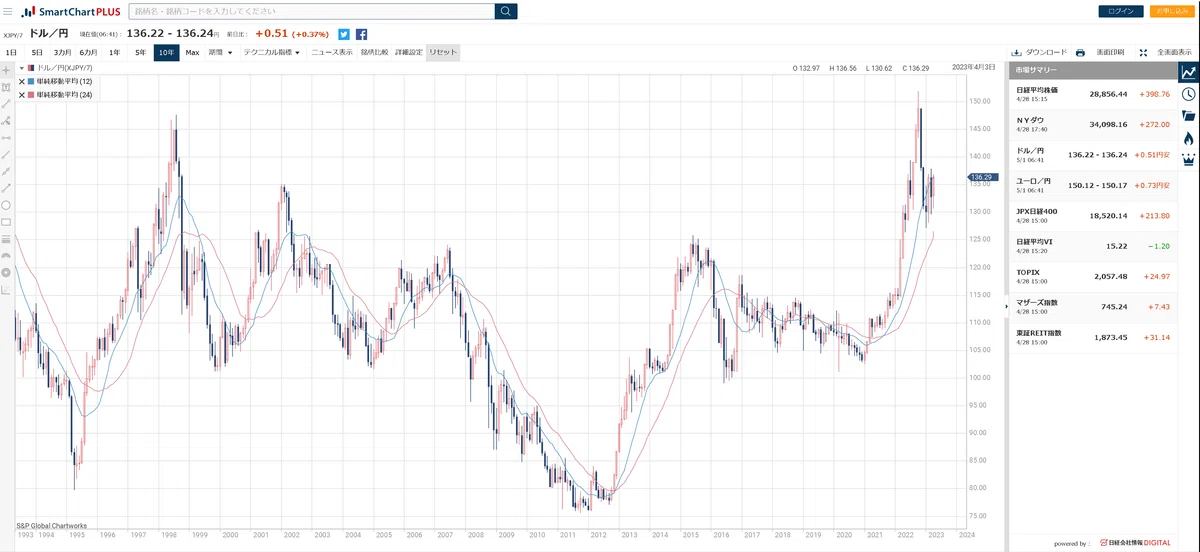
Task: Share on Facebook icon
Action: click(x=362, y=34)
